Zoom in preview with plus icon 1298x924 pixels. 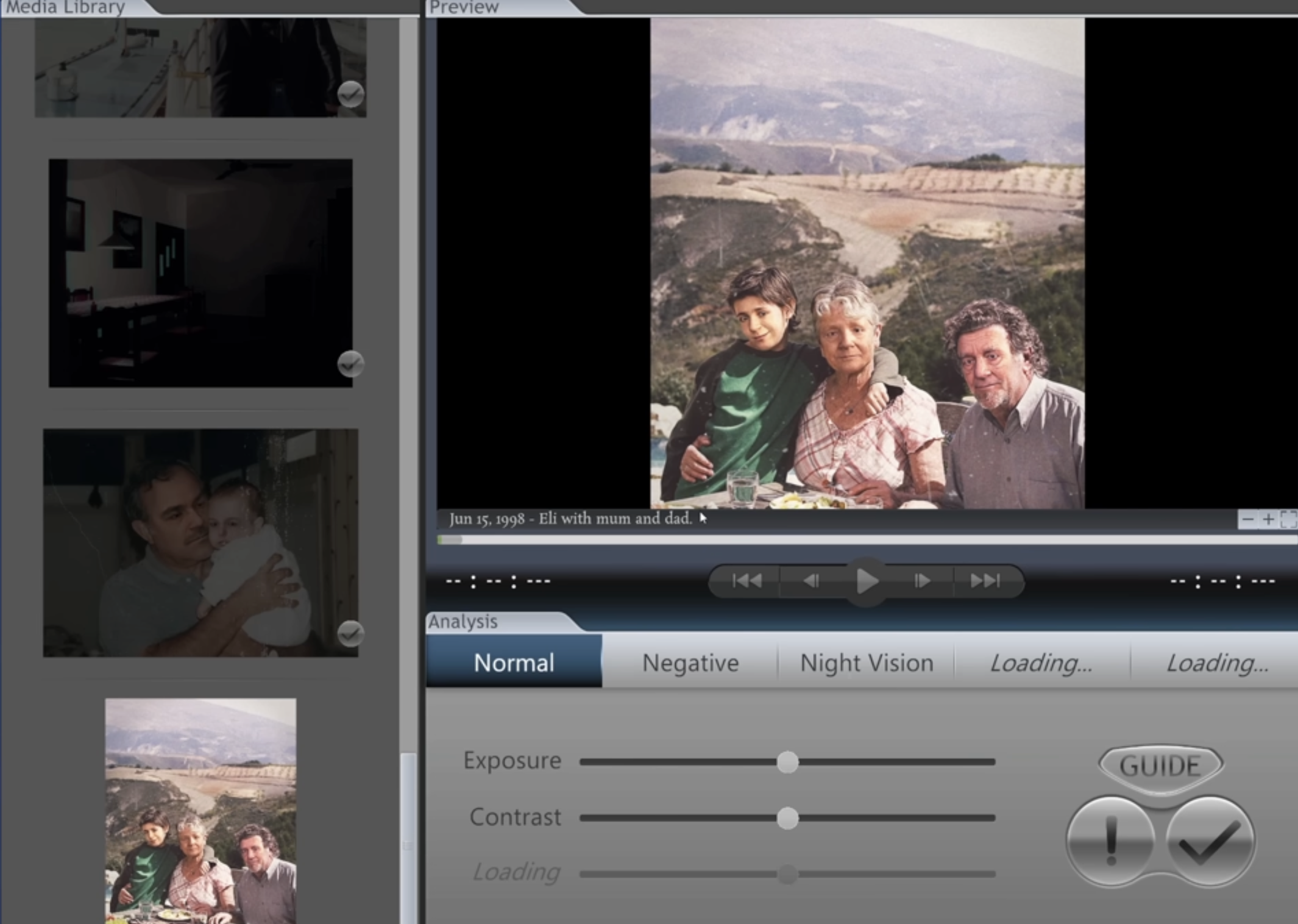[x=1268, y=520]
